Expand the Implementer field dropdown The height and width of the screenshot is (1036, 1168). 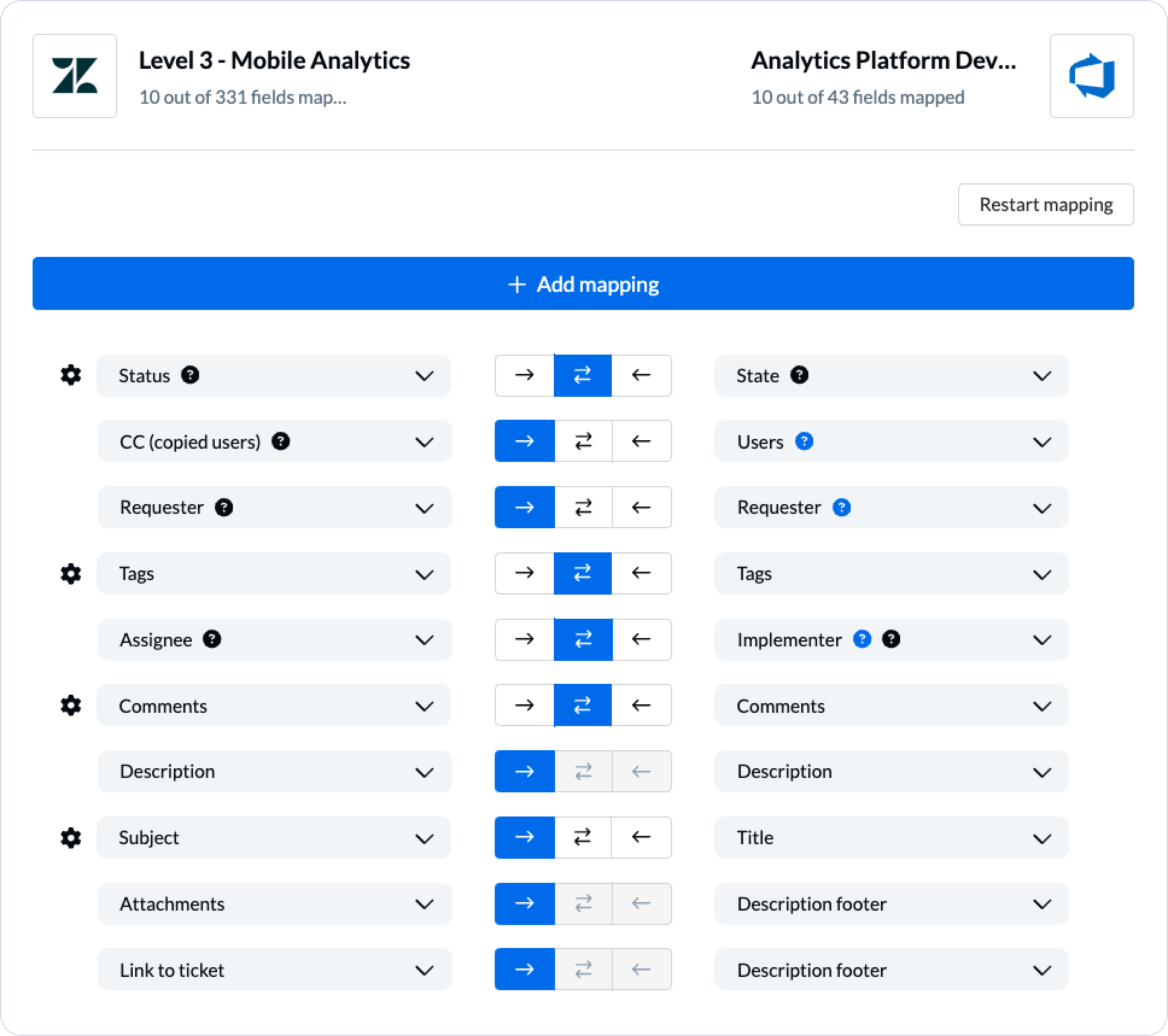(x=1044, y=639)
